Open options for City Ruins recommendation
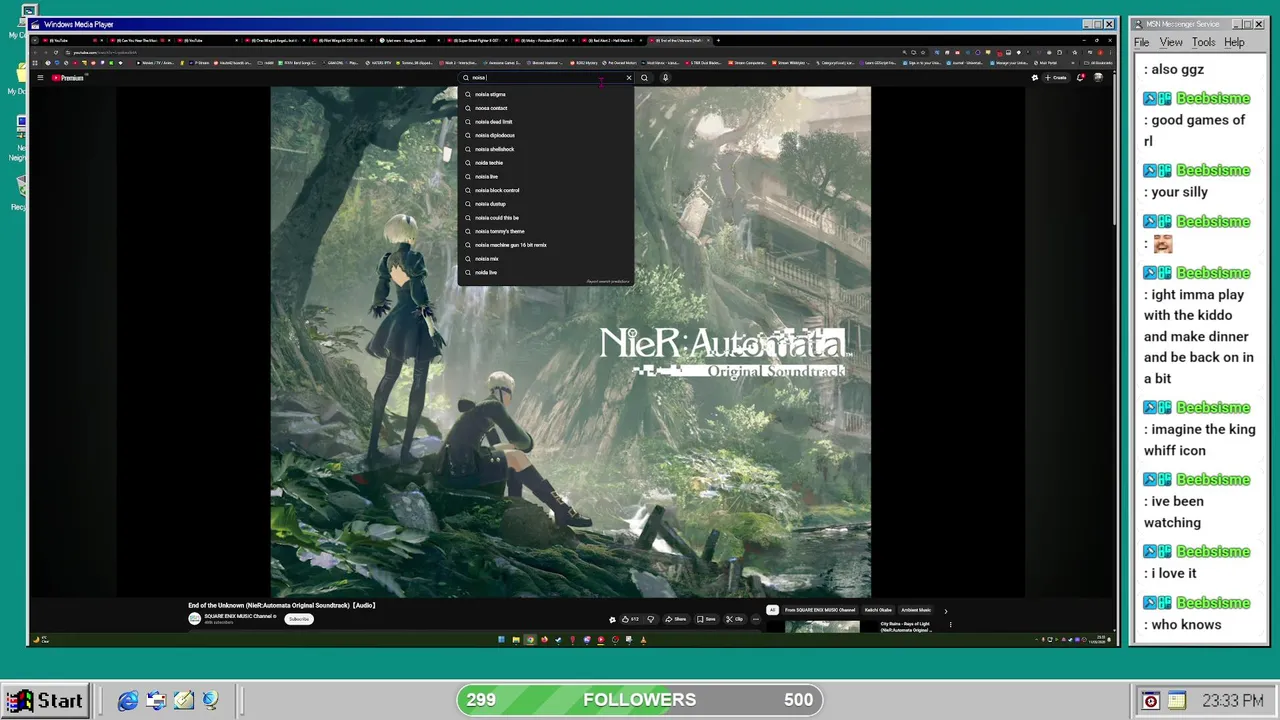This screenshot has width=1280, height=720. coord(950,625)
